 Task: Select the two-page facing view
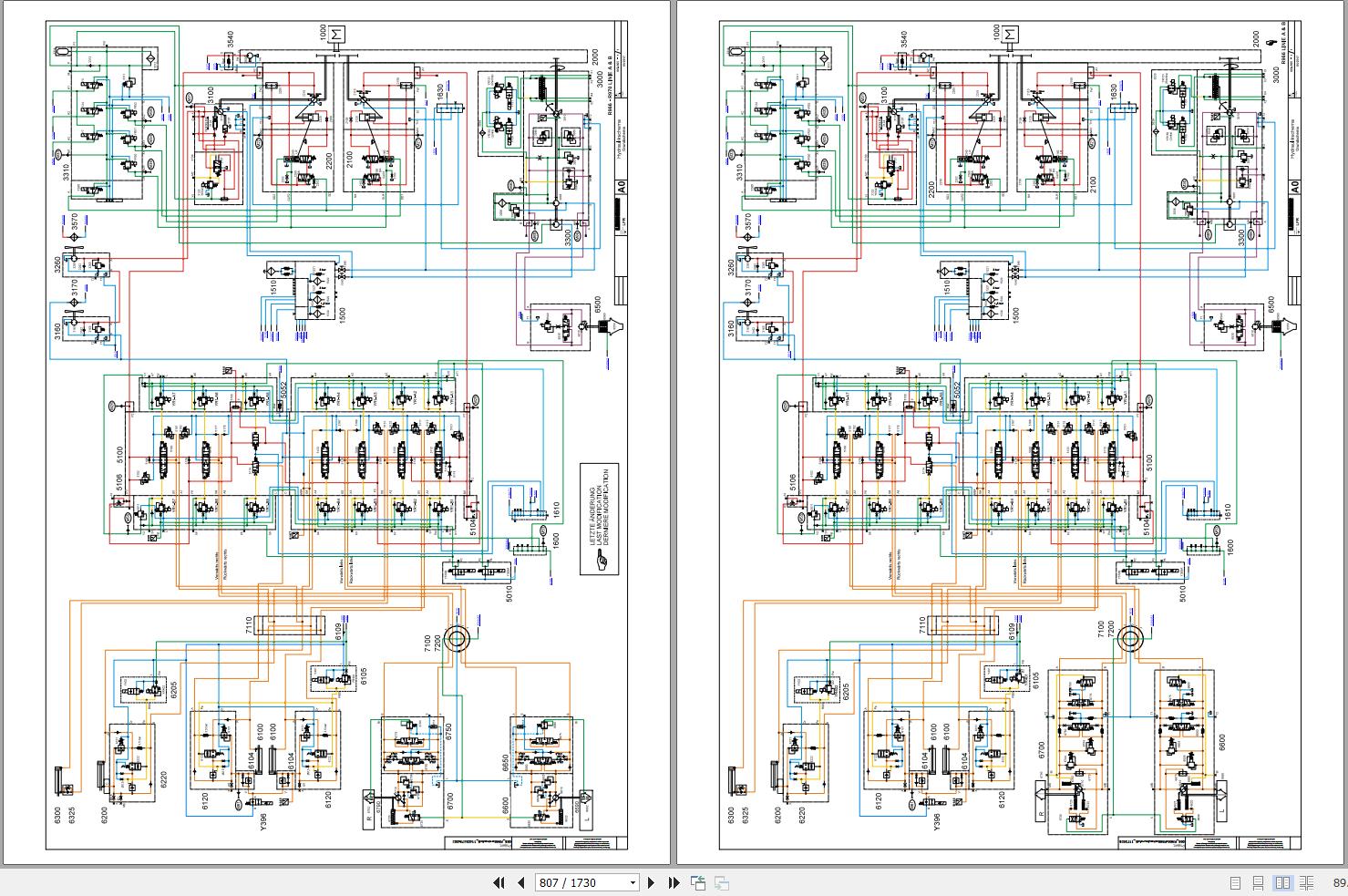click(x=1282, y=882)
